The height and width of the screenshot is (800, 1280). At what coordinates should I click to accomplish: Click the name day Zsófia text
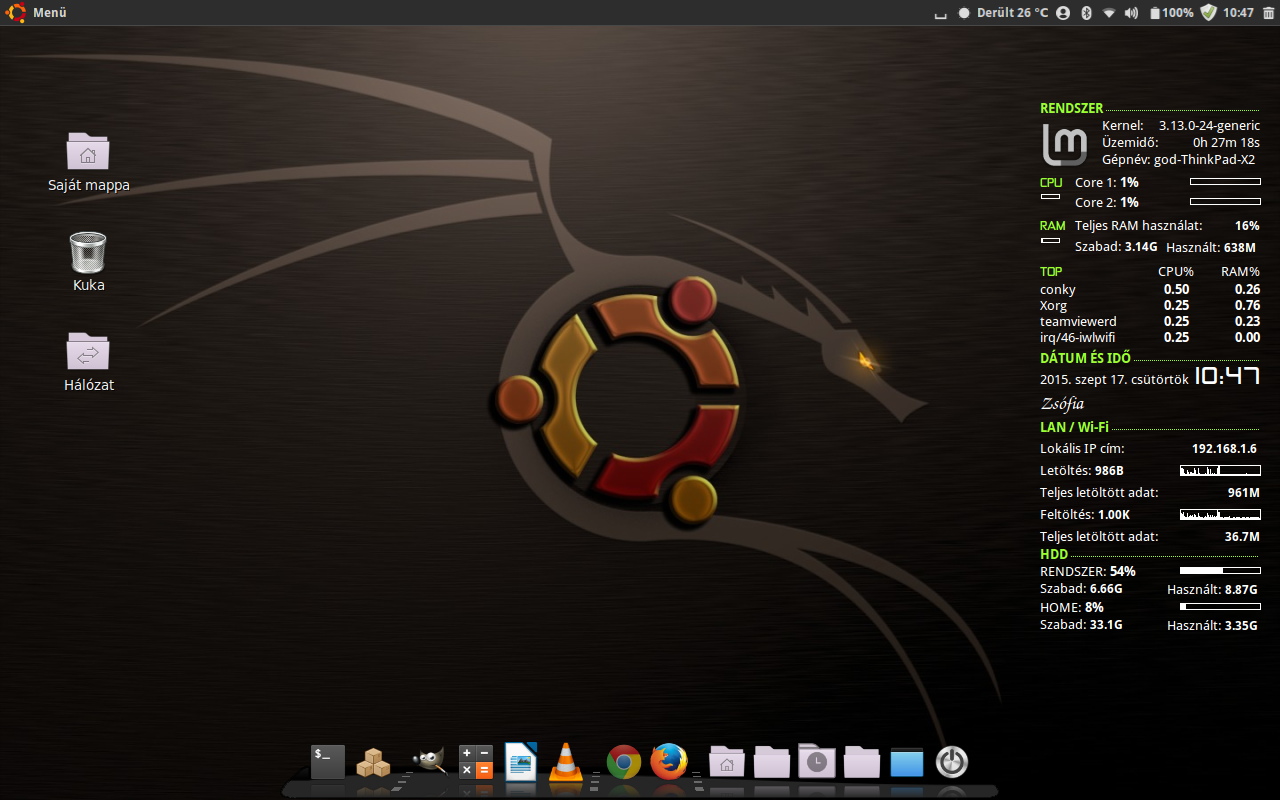pyautogui.click(x=1062, y=404)
